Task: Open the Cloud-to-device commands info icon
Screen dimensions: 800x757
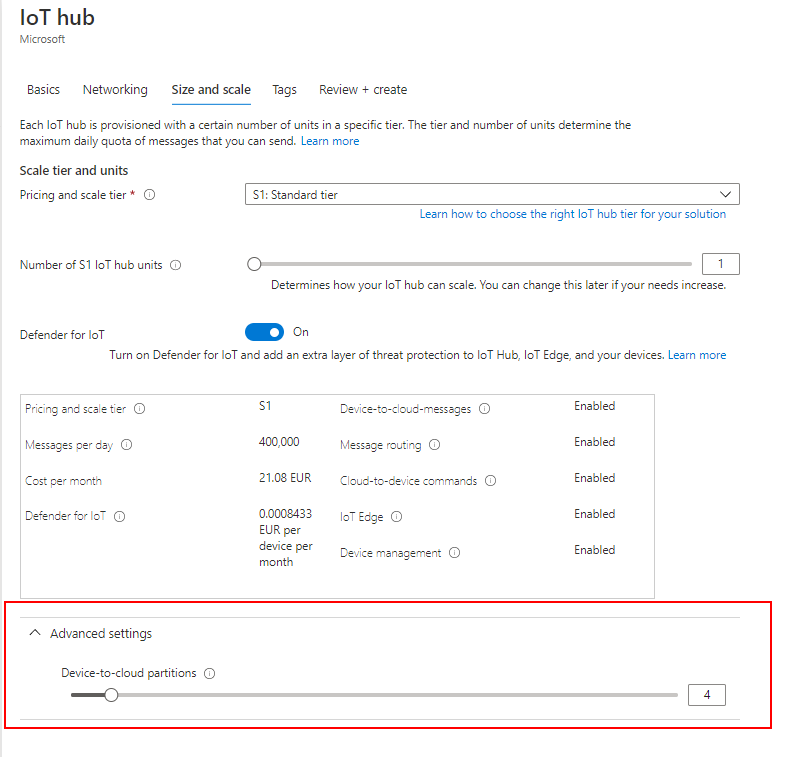Action: pos(491,478)
